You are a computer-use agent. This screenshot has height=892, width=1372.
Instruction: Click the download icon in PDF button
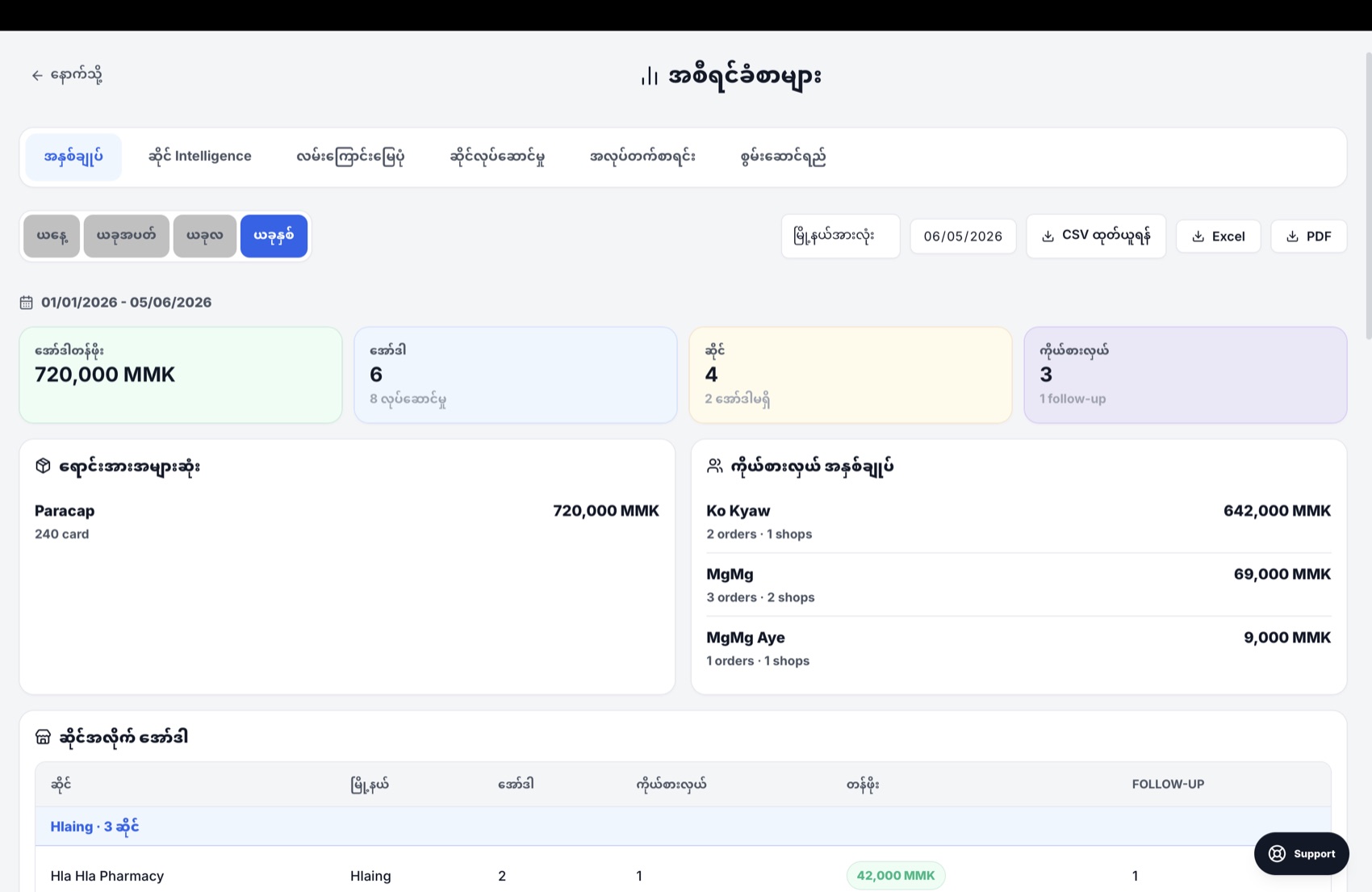coord(1292,237)
